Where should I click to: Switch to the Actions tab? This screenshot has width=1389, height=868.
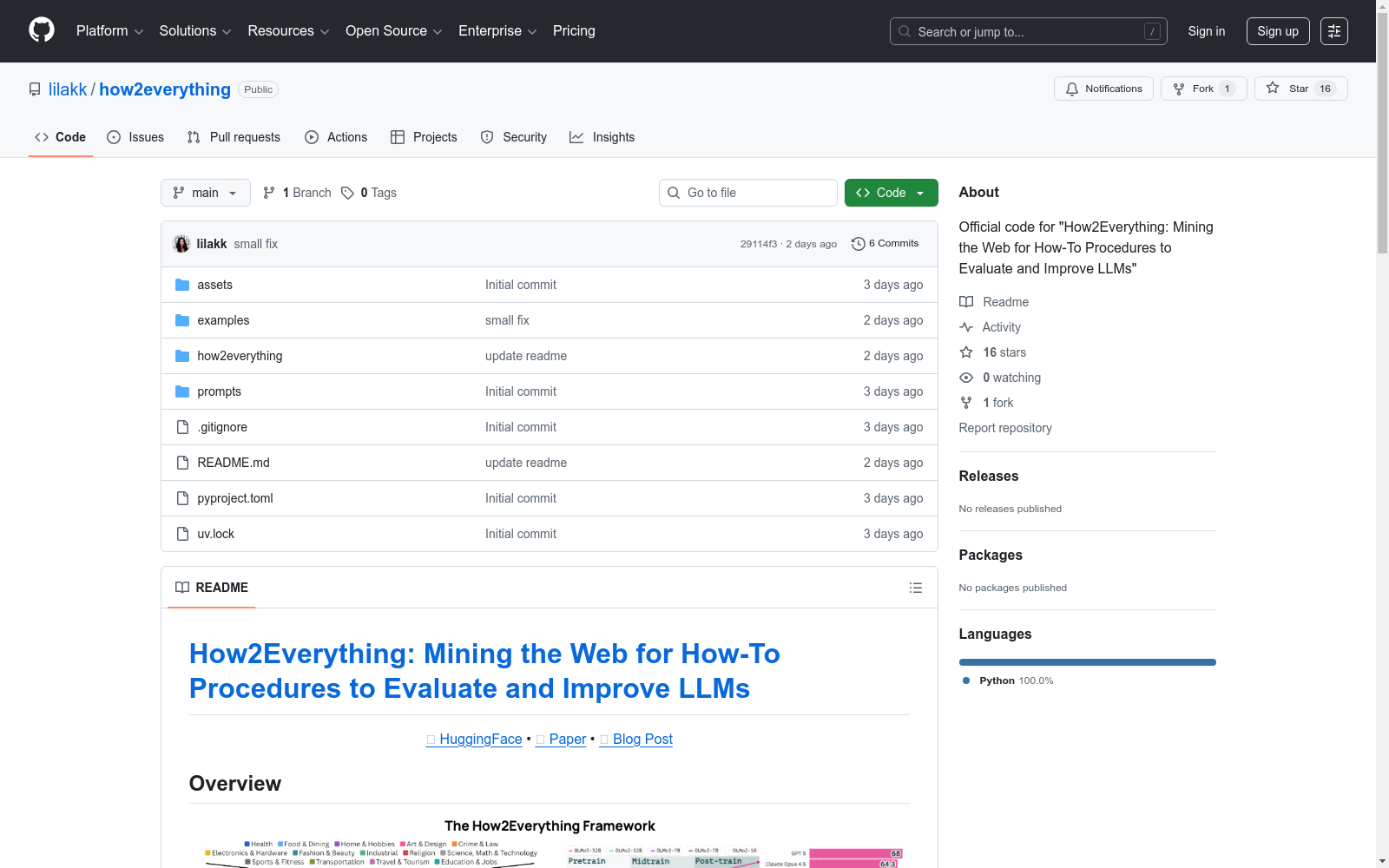(x=336, y=137)
